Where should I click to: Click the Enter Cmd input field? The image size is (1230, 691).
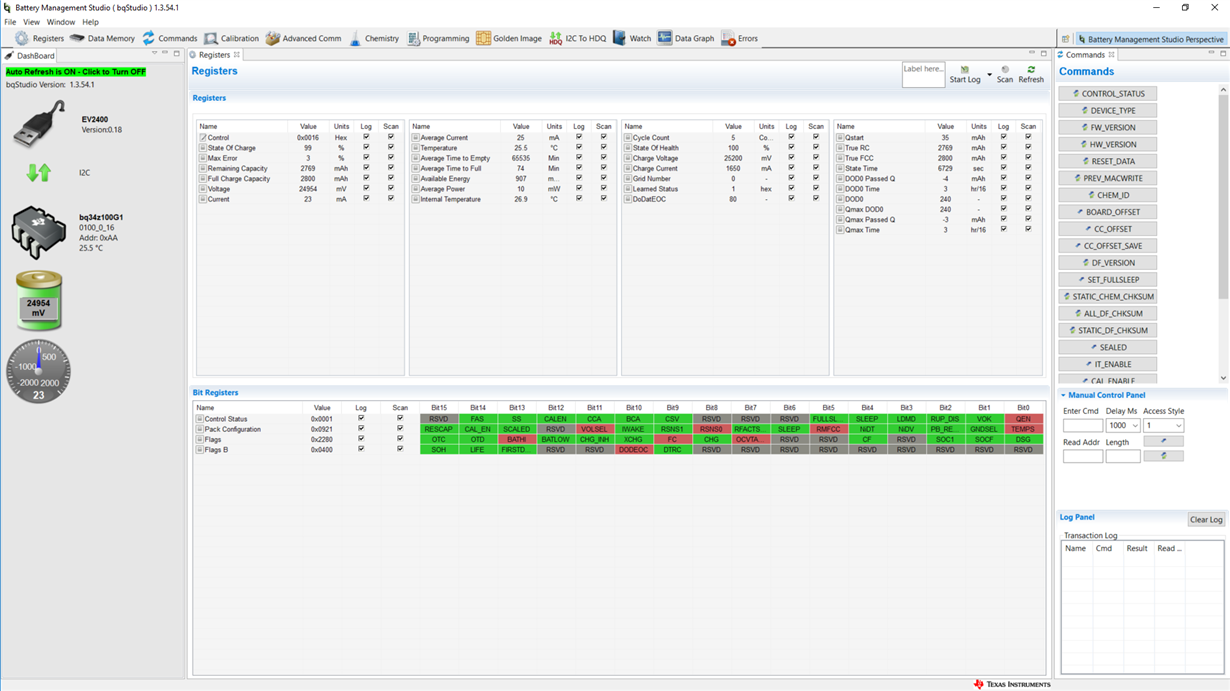click(x=1082, y=426)
